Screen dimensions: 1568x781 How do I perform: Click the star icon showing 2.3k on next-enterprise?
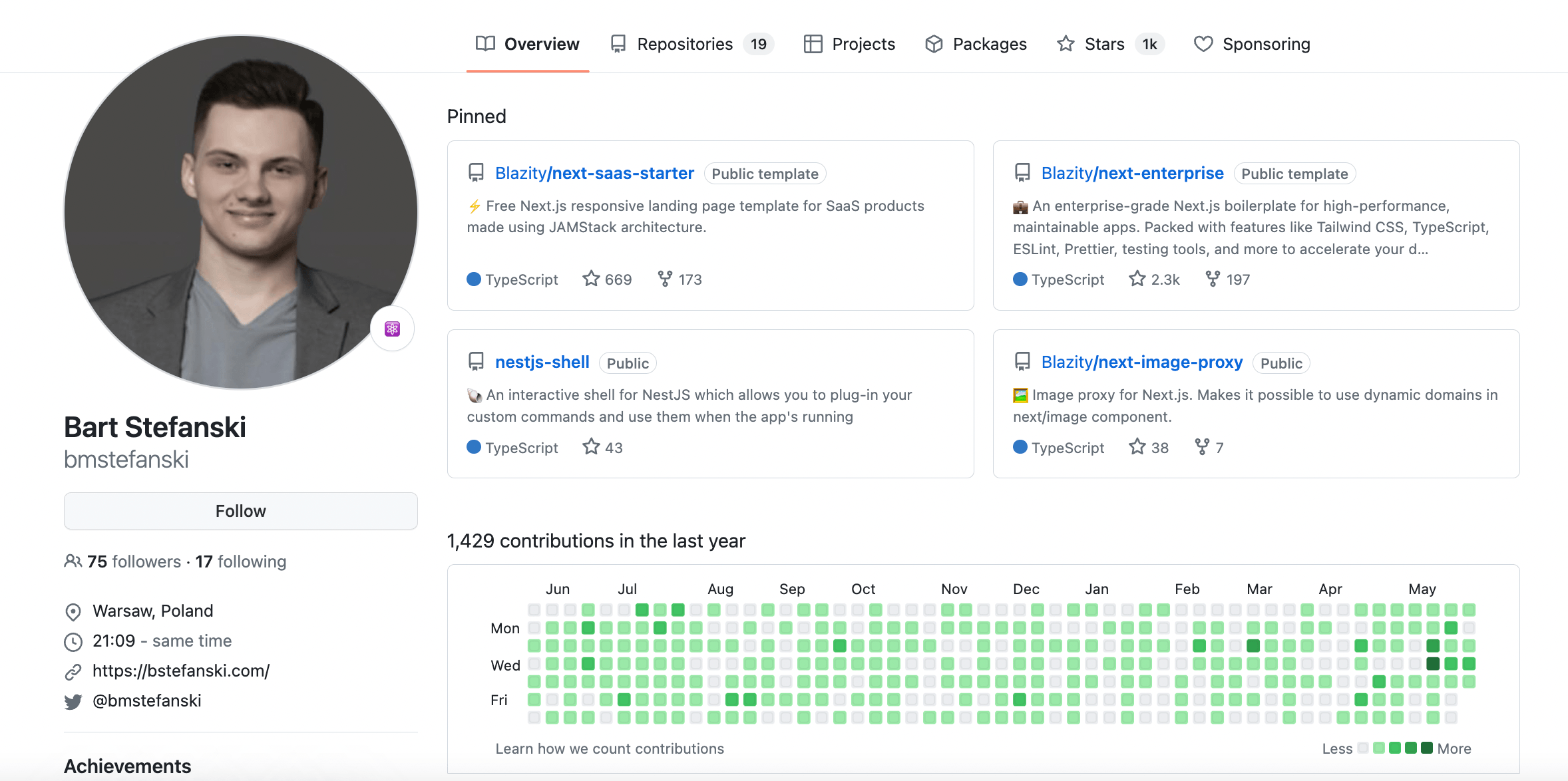point(1136,279)
